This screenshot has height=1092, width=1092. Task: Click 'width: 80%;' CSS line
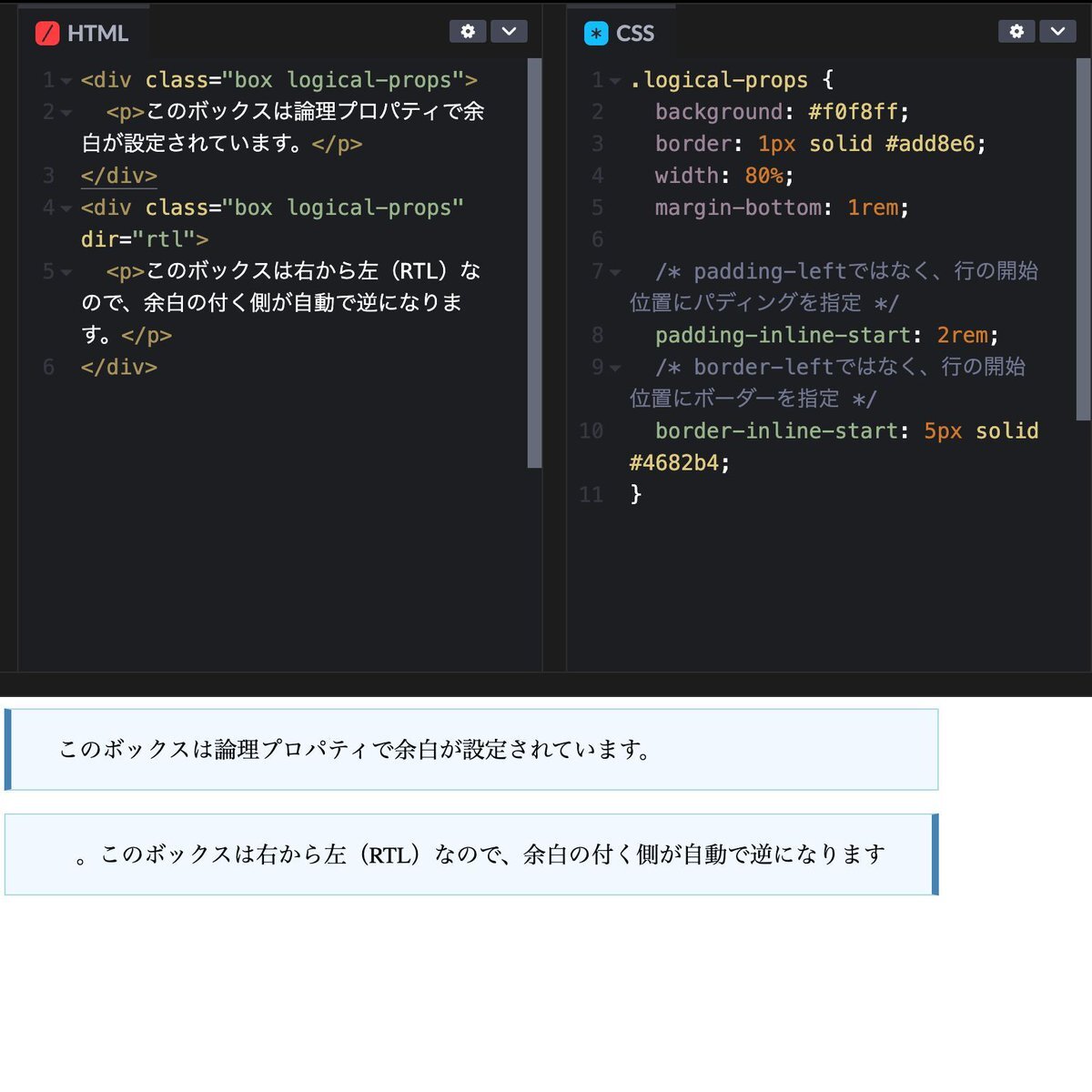tap(724, 176)
